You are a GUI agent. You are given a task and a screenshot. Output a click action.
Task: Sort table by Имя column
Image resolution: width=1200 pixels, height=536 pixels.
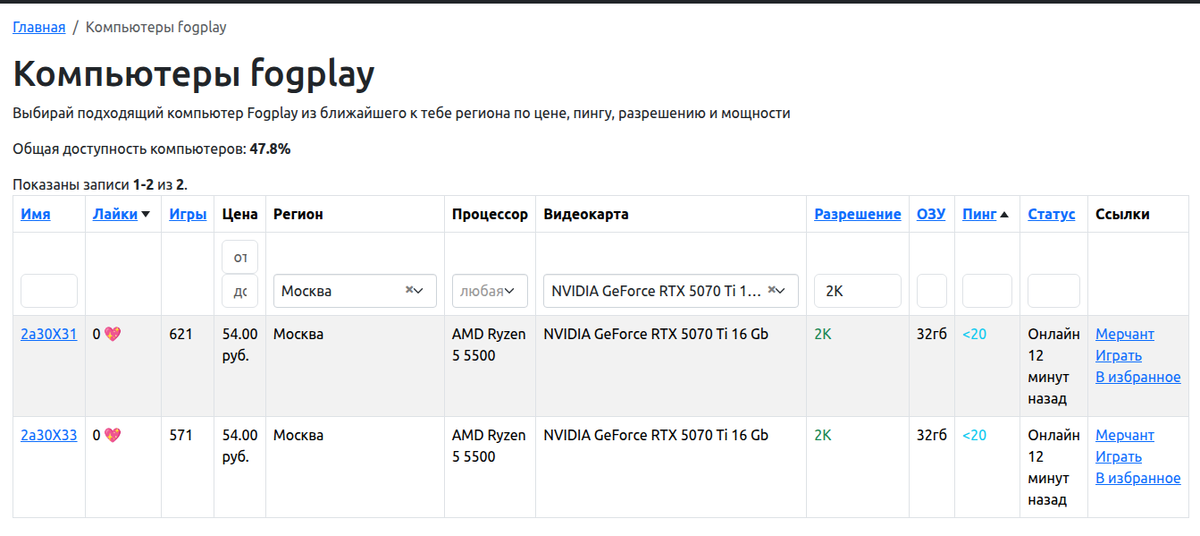point(36,214)
